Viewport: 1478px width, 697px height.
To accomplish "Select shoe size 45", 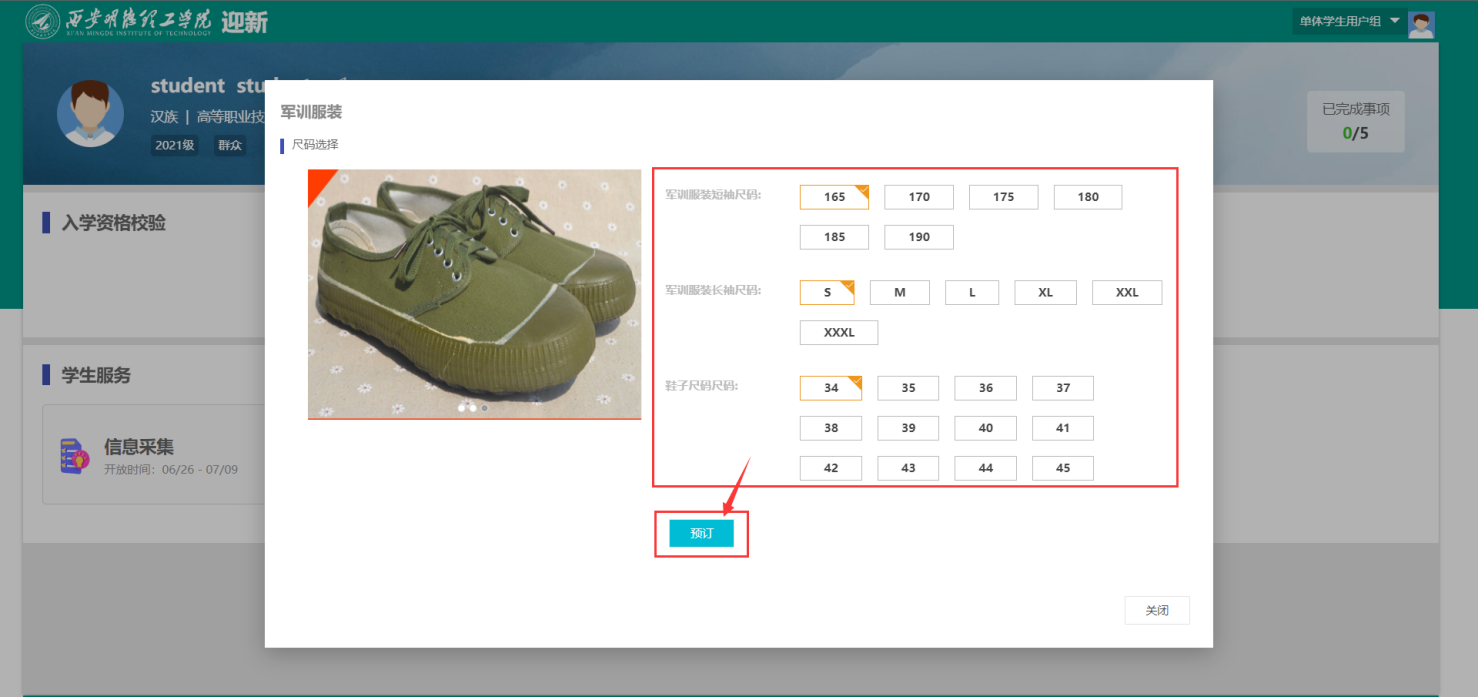I will tap(1063, 468).
